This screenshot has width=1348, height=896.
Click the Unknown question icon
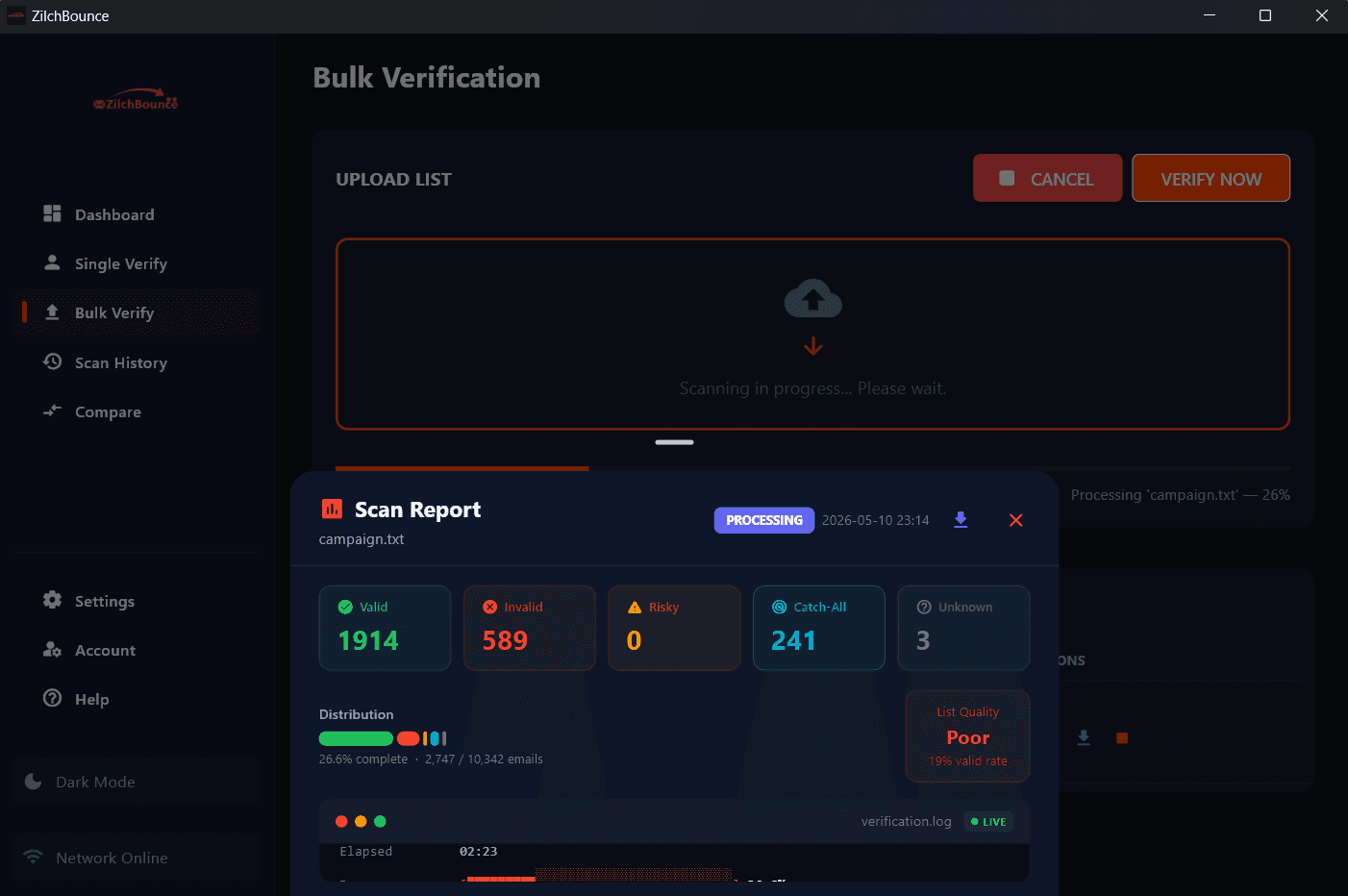(924, 607)
